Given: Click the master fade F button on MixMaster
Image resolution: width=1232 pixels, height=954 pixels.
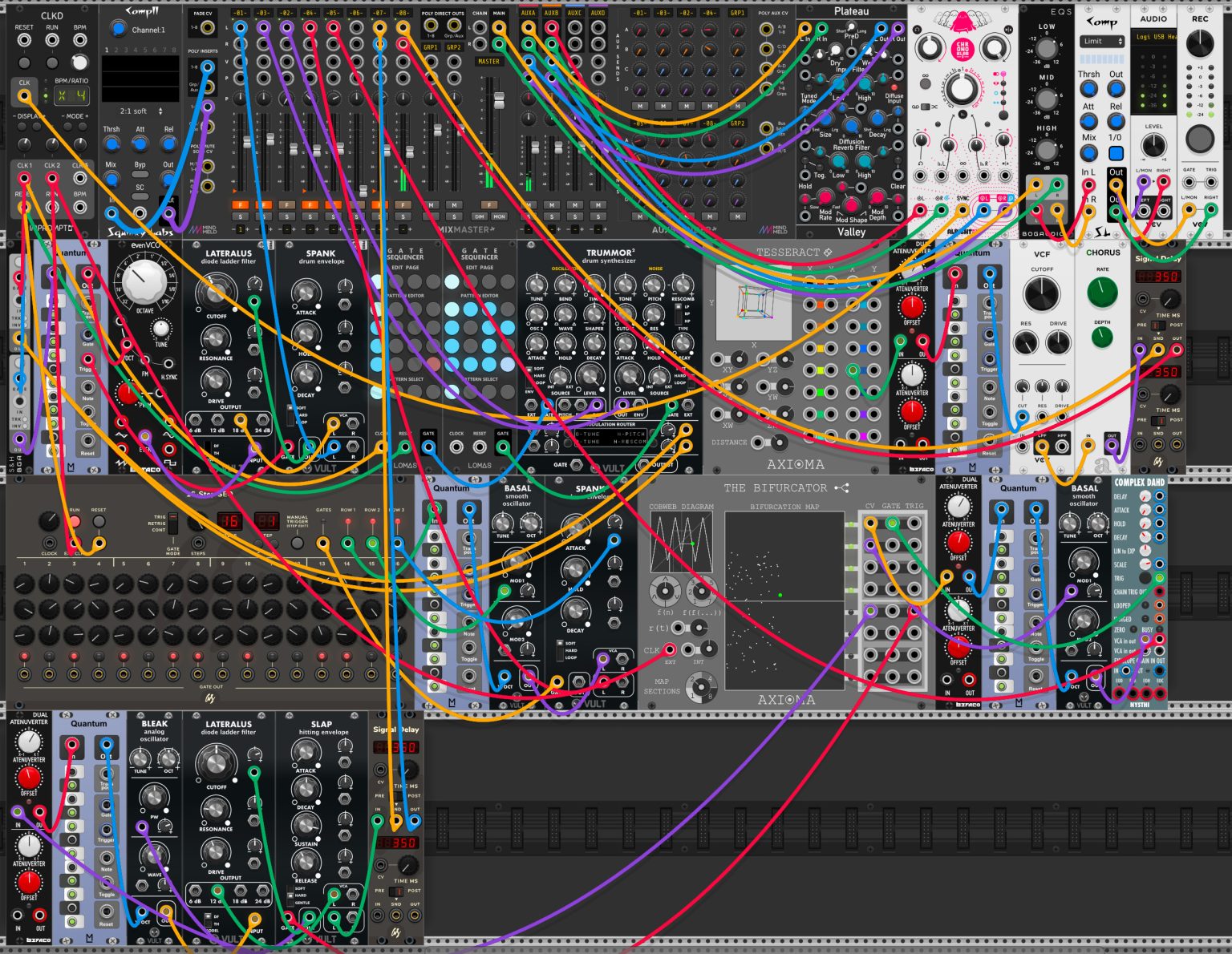Looking at the screenshot, I should coord(488,205).
